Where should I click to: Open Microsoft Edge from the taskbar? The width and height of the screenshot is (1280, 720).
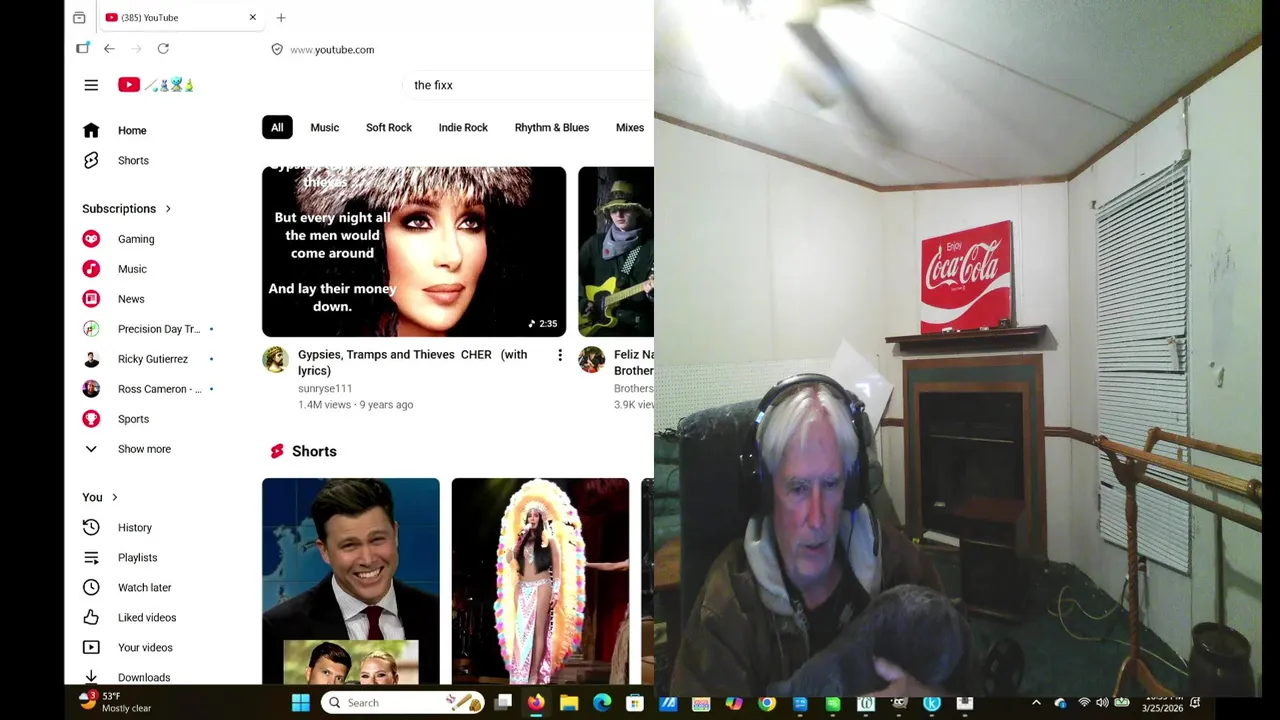click(602, 703)
